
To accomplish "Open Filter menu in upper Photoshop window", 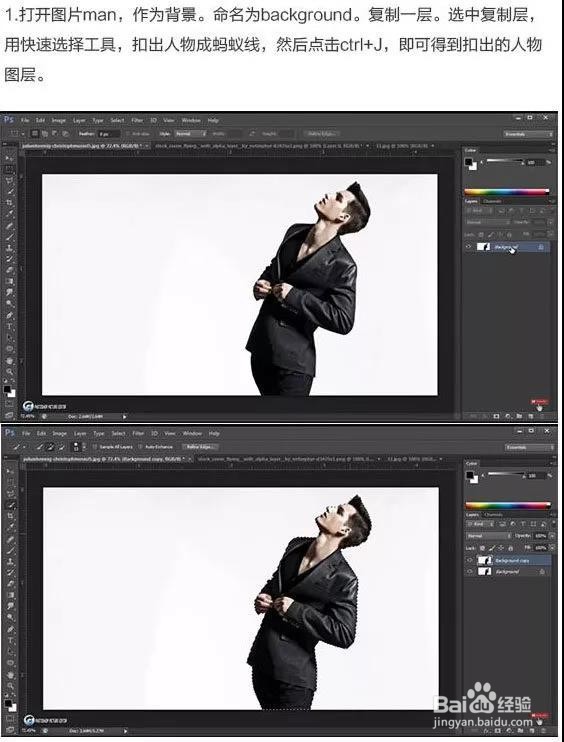I will 137,120.
